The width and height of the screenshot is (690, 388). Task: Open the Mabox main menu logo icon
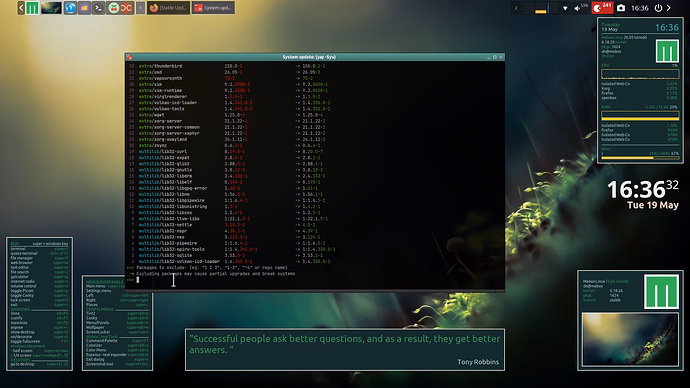[32, 7]
